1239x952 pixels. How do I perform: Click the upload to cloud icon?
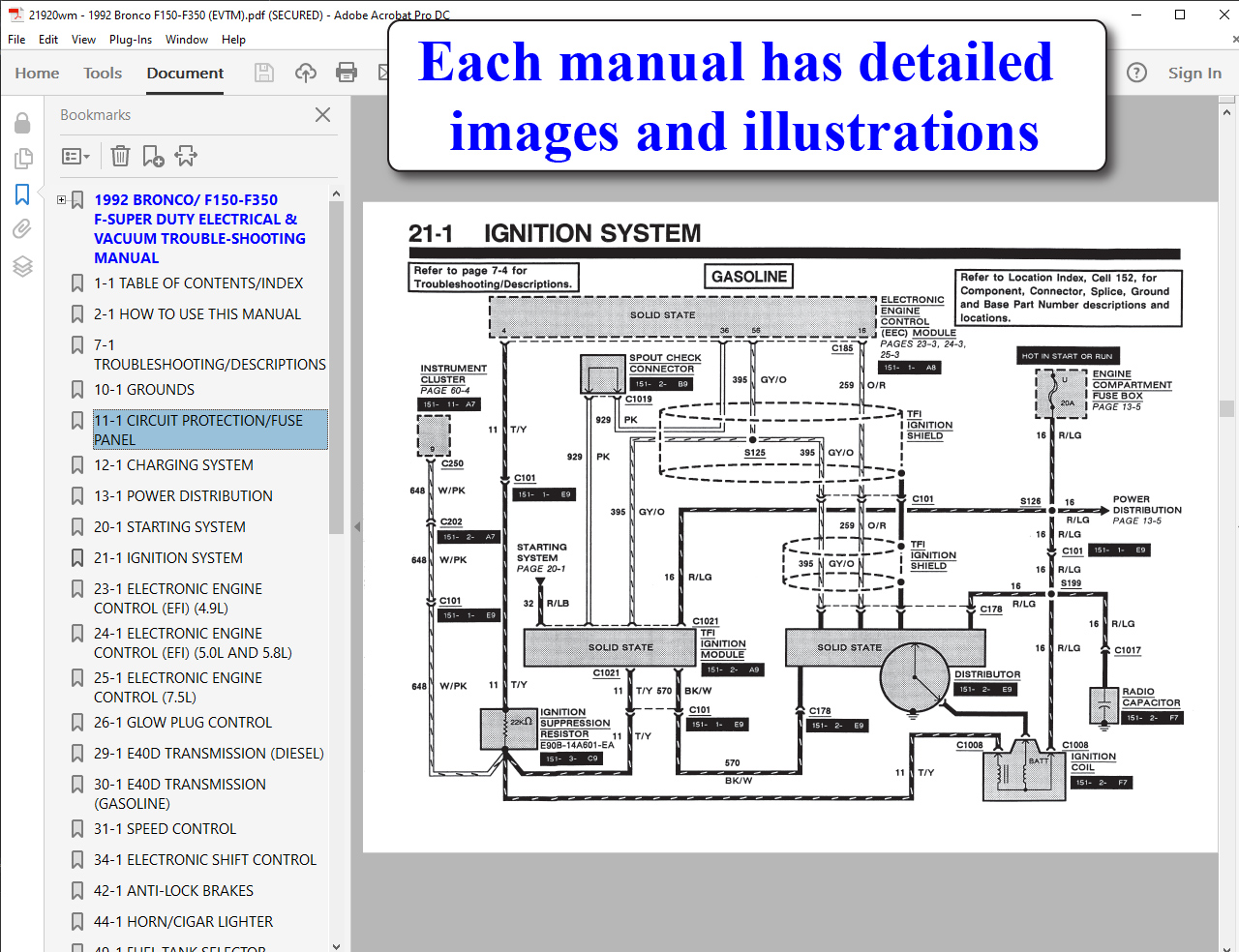click(x=306, y=73)
